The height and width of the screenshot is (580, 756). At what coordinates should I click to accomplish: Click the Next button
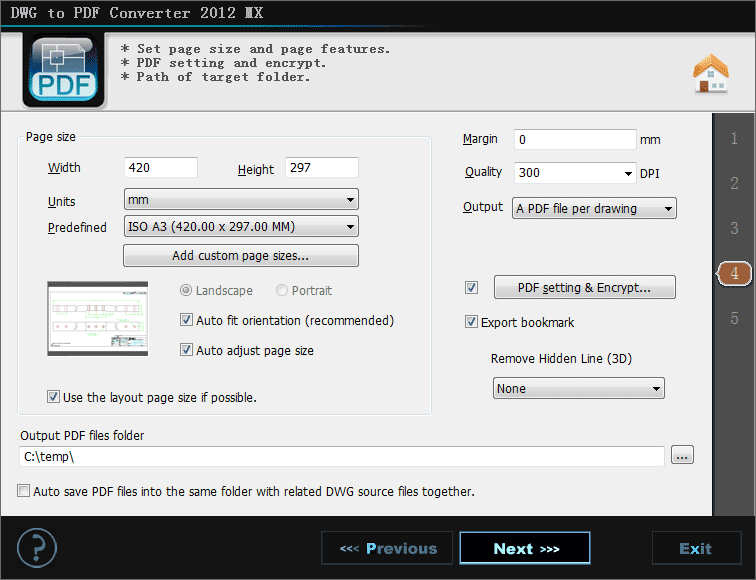pyautogui.click(x=525, y=548)
